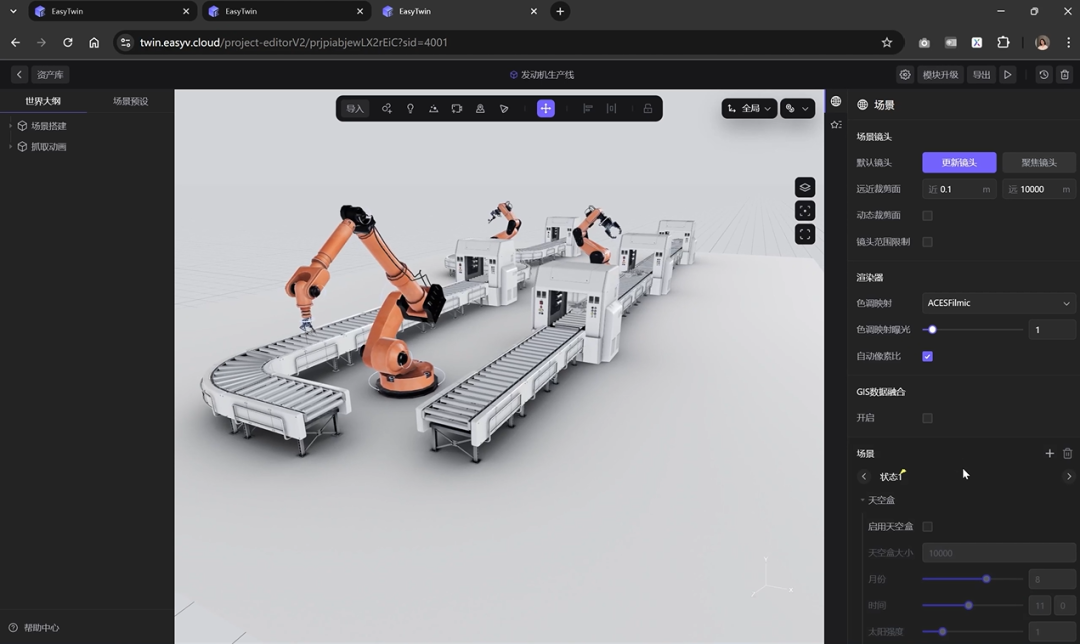1080x644 pixels.
Task: Uncheck the 自动像素比 checkbox
Action: point(927,356)
